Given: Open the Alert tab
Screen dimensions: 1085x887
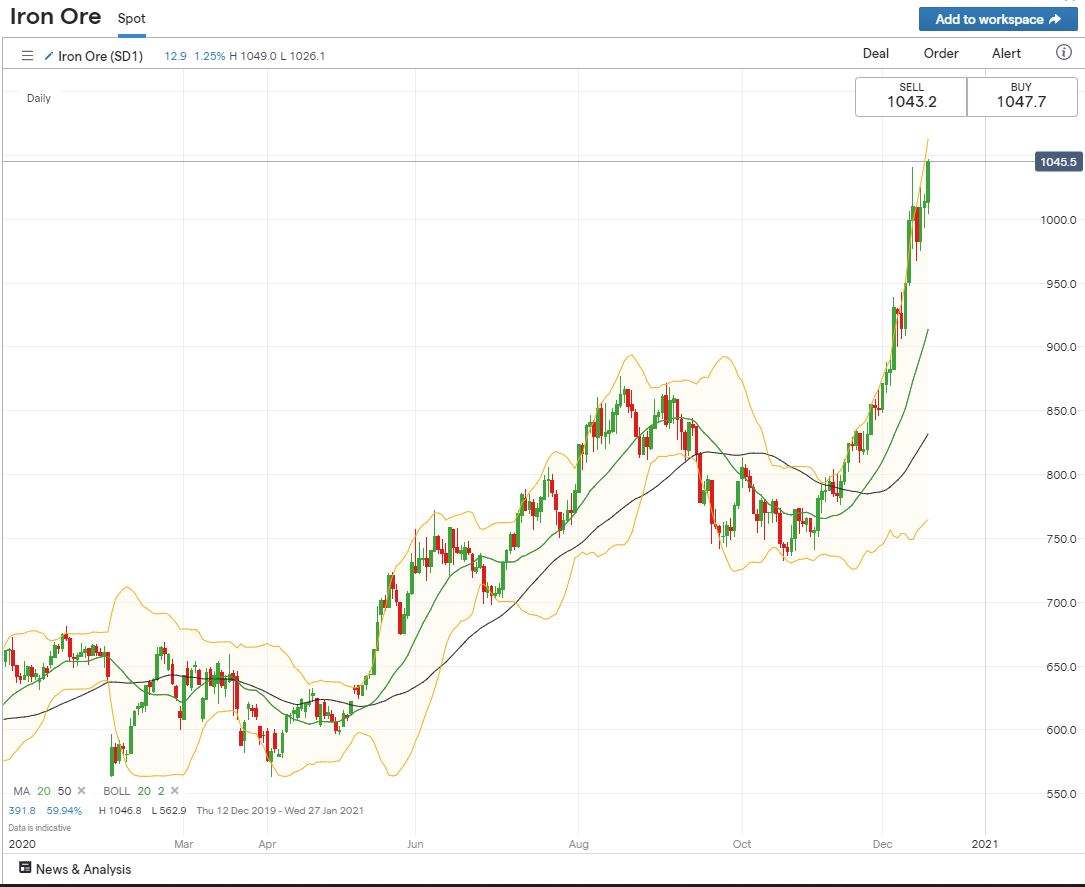Looking at the screenshot, I should pos(1006,53).
